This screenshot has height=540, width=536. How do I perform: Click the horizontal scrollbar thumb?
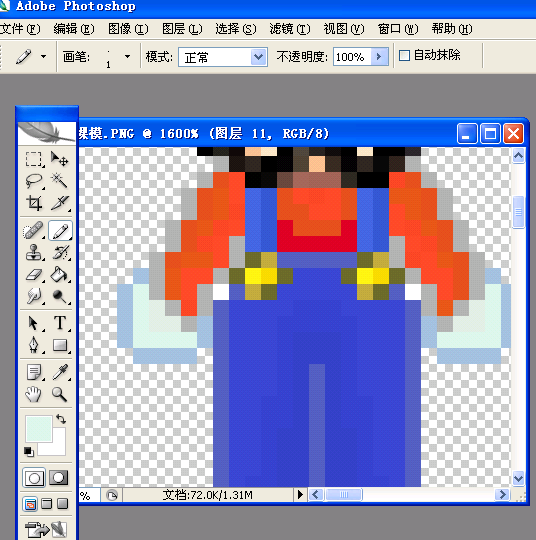click(x=344, y=495)
